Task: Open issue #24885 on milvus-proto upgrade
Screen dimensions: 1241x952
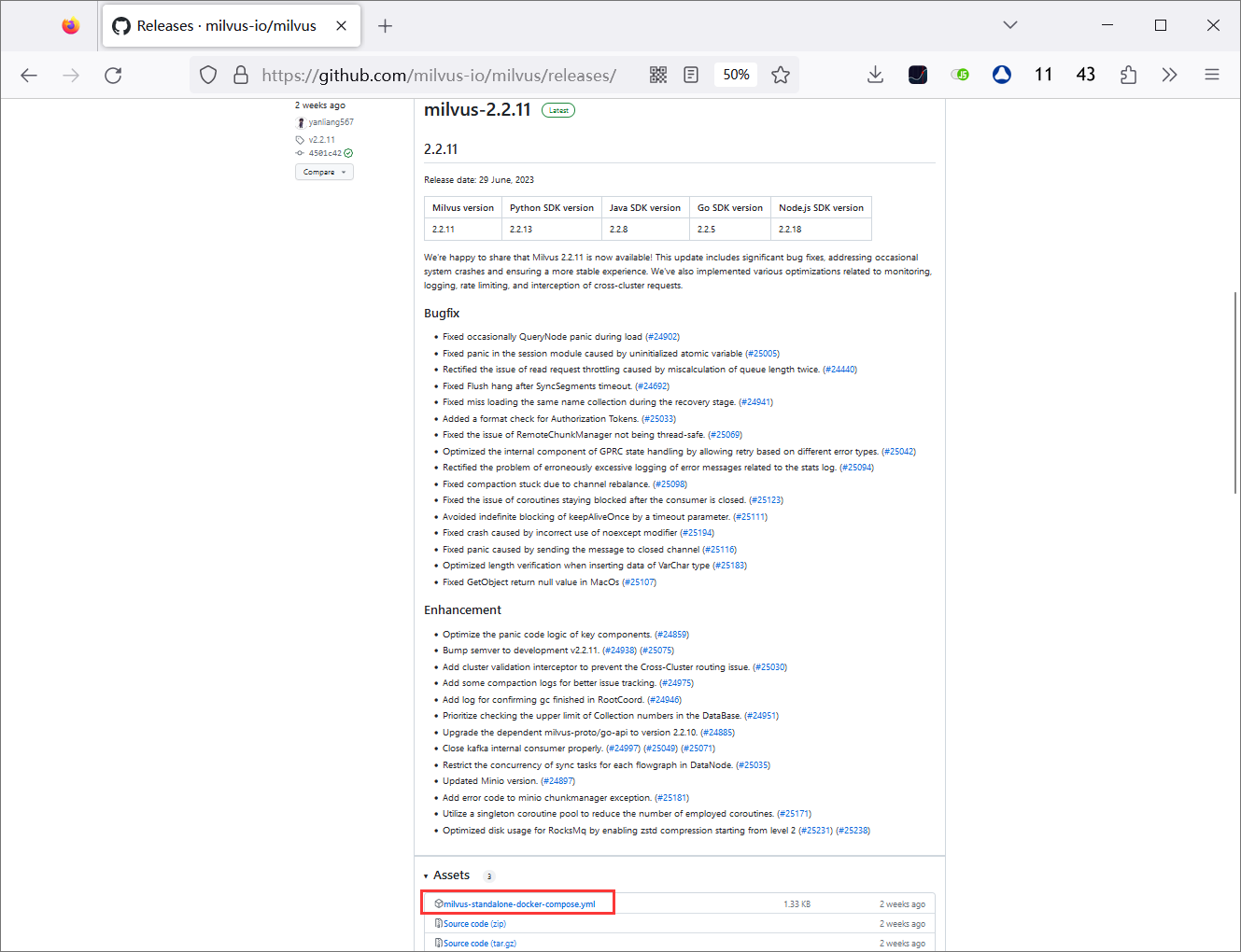Action: coord(718,733)
